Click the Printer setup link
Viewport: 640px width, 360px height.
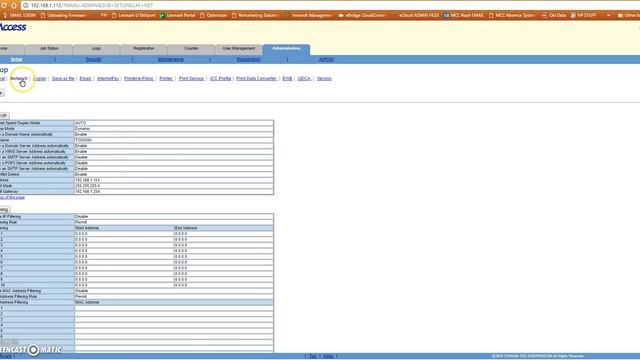tap(166, 78)
